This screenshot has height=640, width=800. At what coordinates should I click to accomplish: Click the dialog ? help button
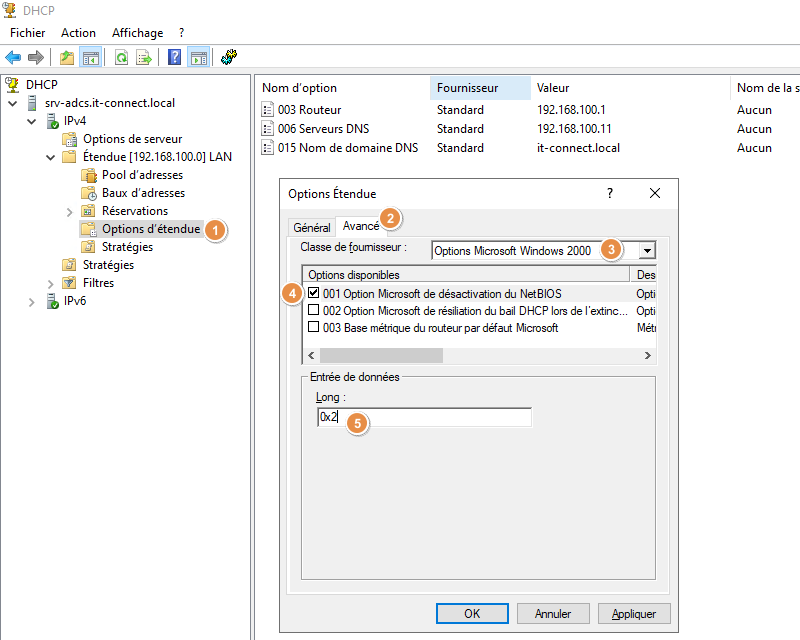609,193
